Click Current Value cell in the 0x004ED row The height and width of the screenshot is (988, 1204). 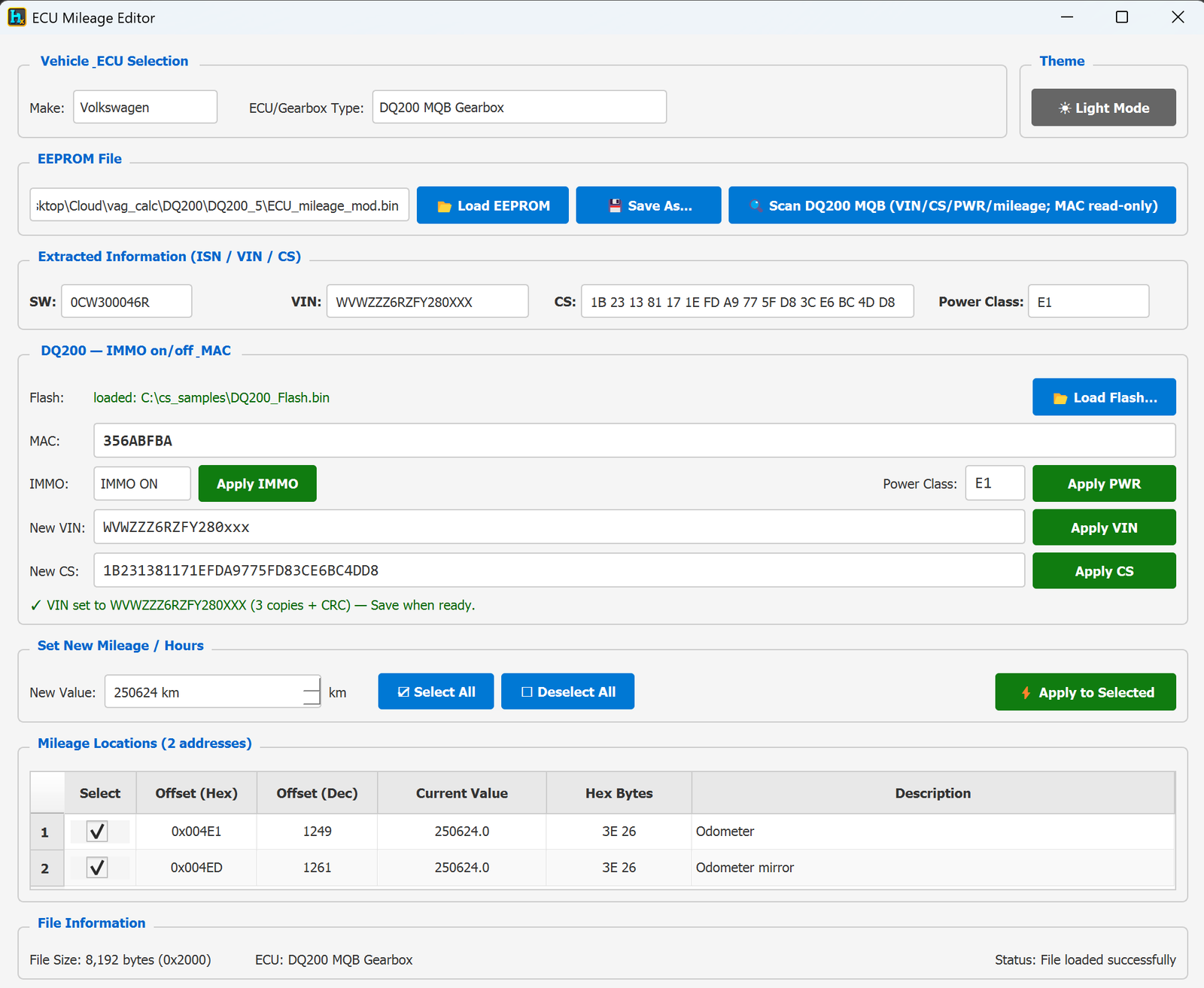coord(462,868)
